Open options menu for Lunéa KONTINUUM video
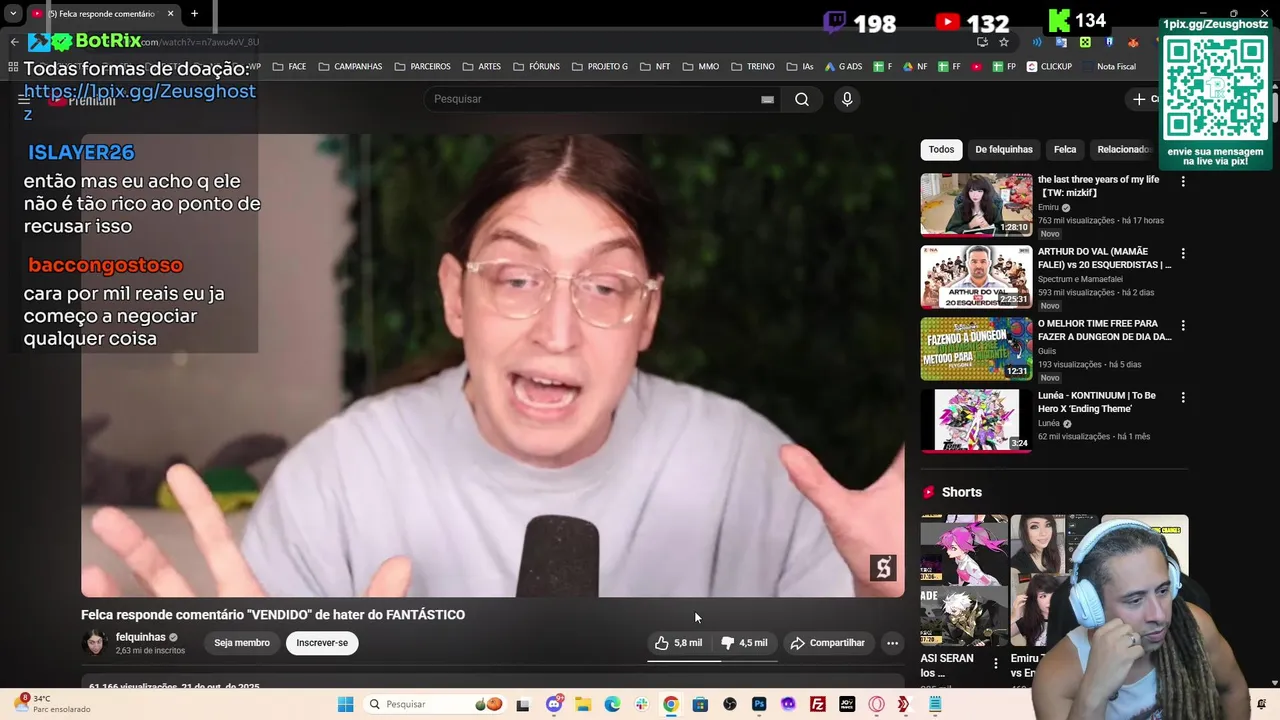The width and height of the screenshot is (1280, 720). coord(1183,398)
